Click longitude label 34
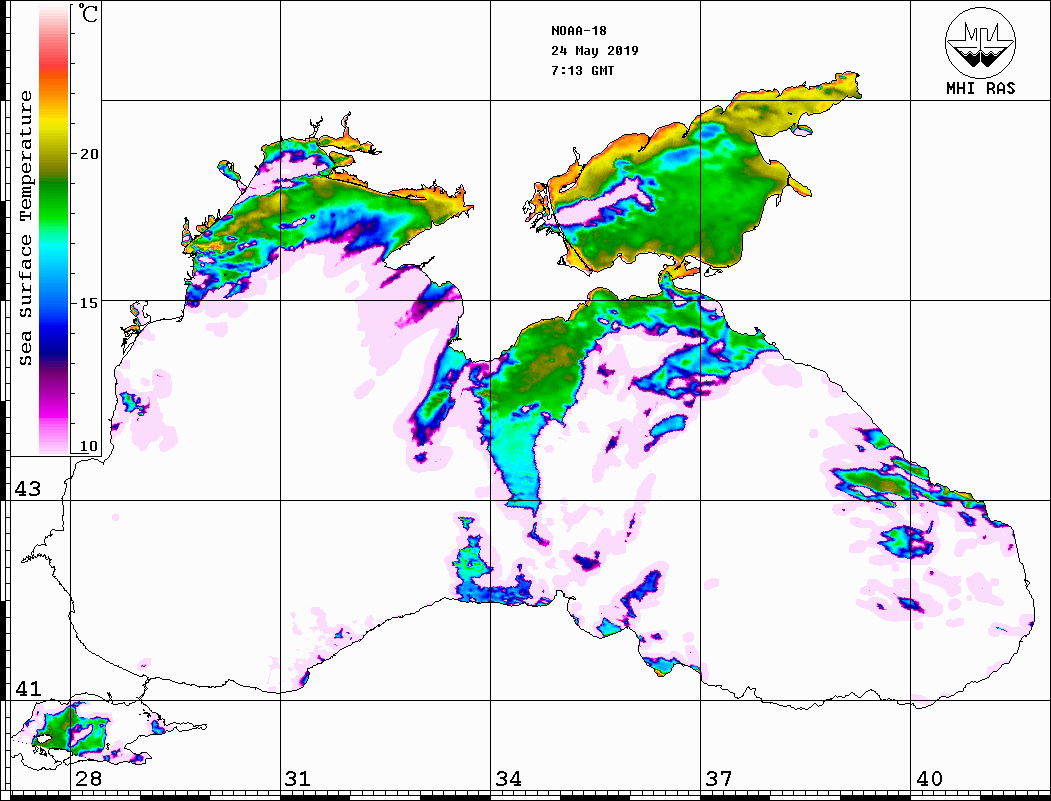Screen dimensions: 1051x801 [x=508, y=779]
